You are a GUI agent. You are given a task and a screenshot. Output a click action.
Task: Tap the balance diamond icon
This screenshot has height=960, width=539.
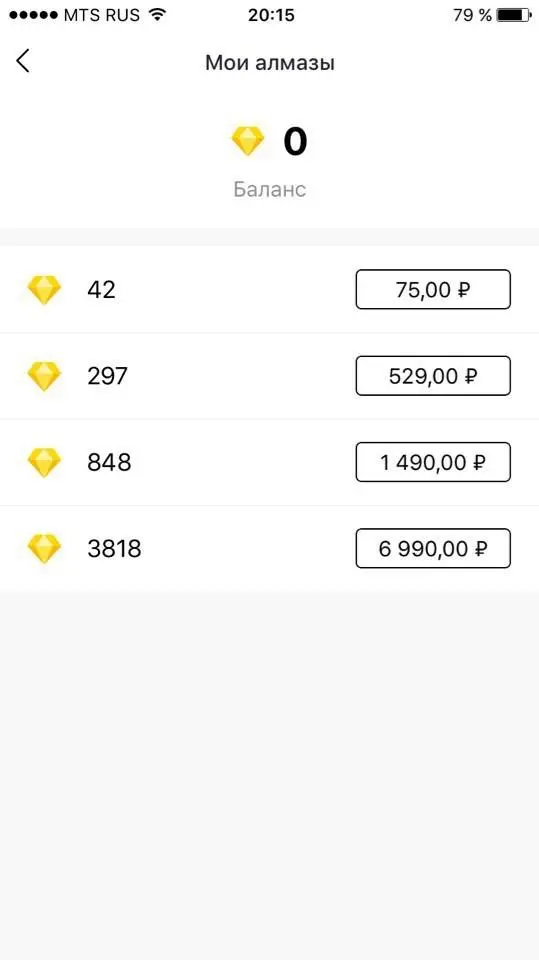[248, 141]
